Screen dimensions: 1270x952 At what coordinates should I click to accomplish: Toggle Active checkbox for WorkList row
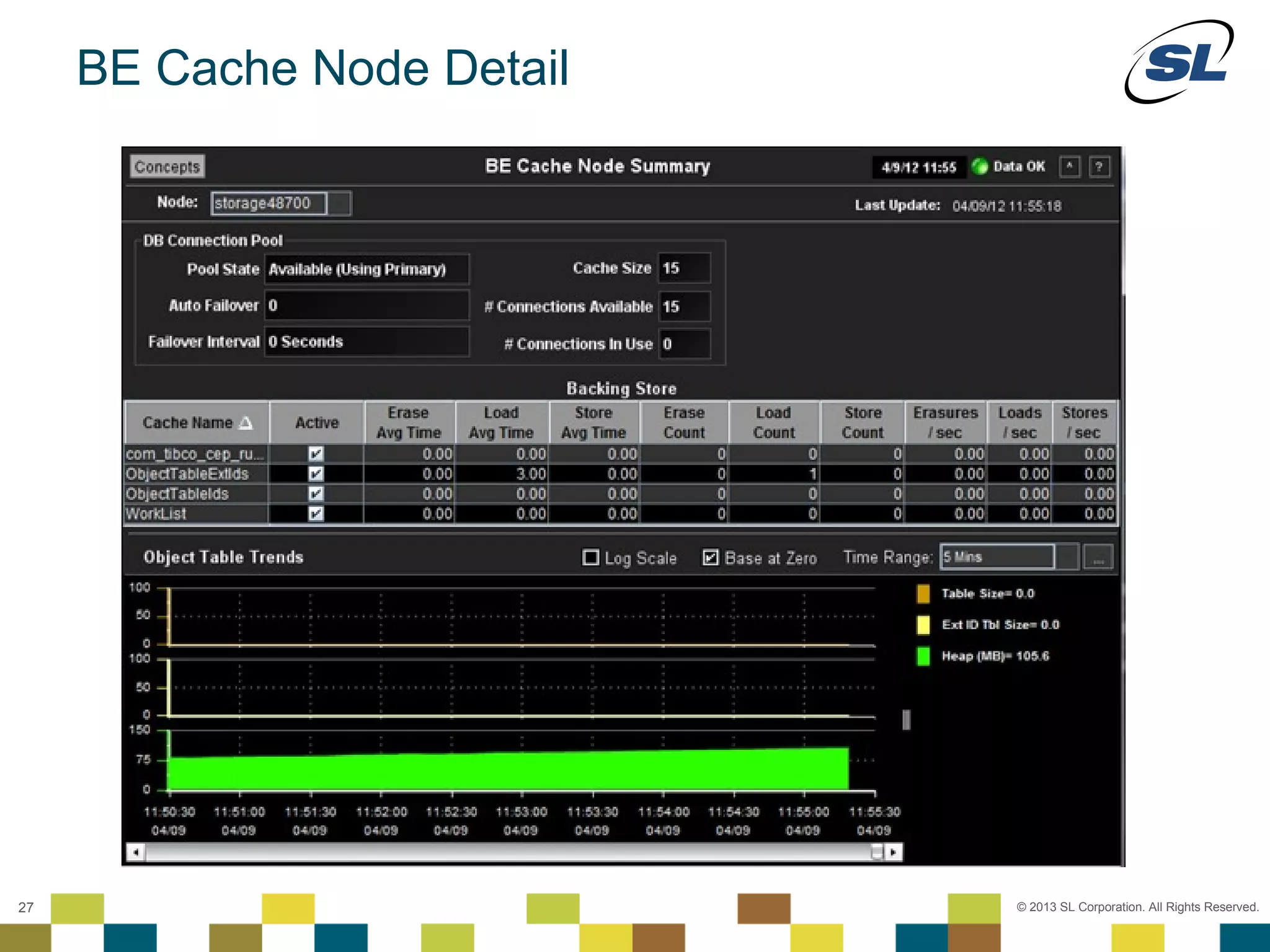coord(316,514)
